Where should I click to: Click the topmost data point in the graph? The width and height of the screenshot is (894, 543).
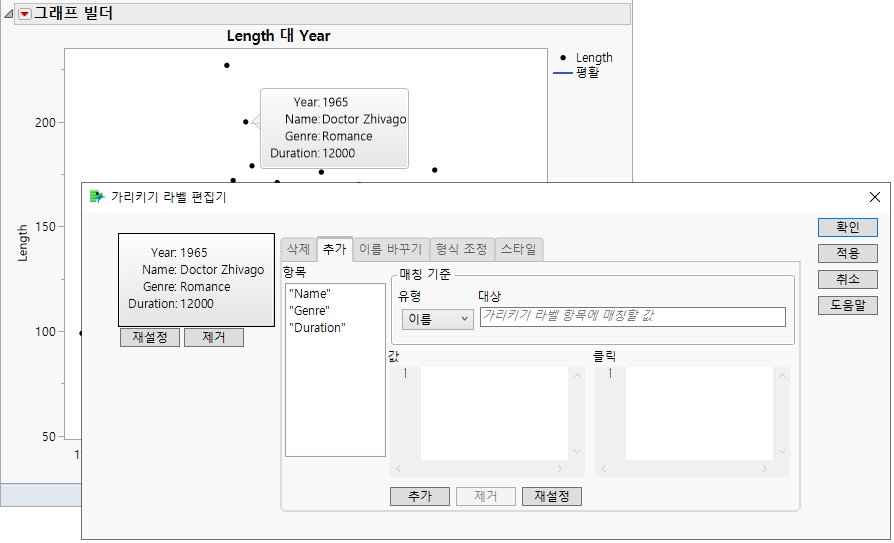click(226, 65)
